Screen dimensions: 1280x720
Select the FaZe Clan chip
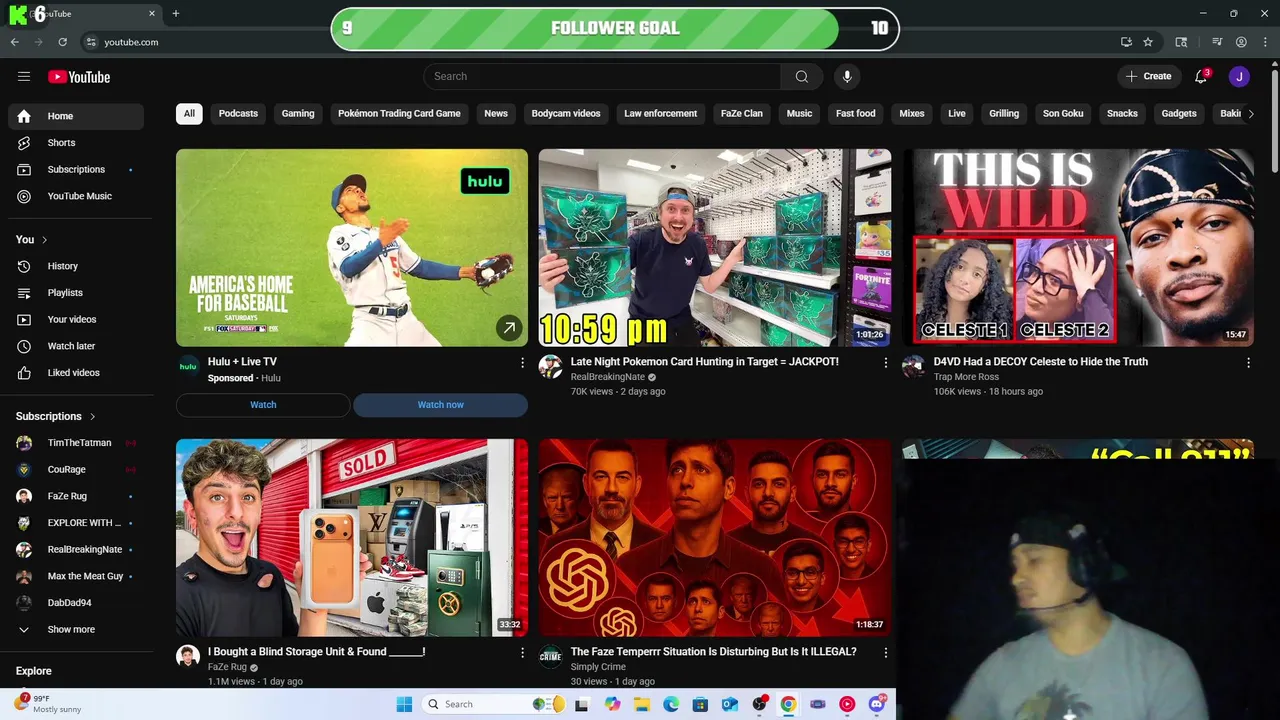pyautogui.click(x=742, y=114)
